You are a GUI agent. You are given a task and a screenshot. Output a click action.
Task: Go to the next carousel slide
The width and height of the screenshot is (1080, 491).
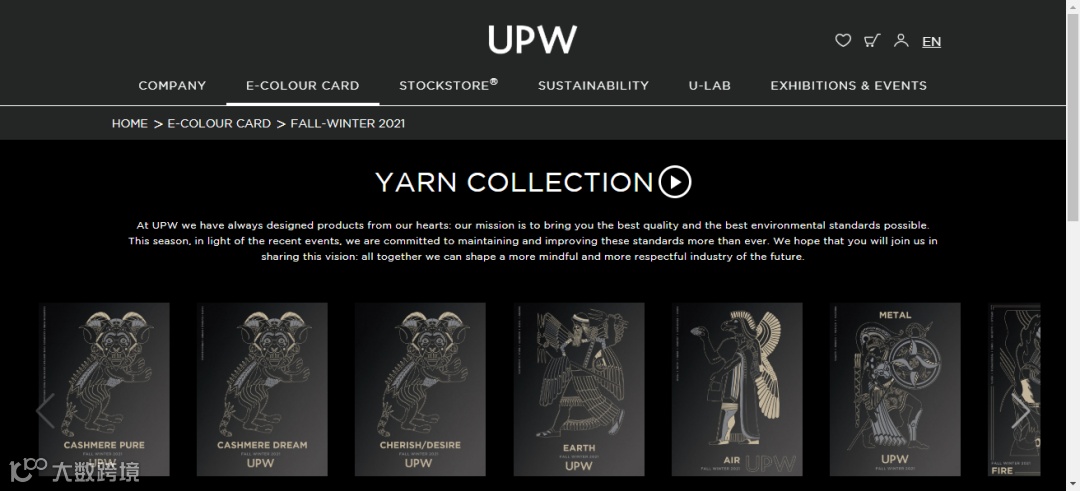1020,411
